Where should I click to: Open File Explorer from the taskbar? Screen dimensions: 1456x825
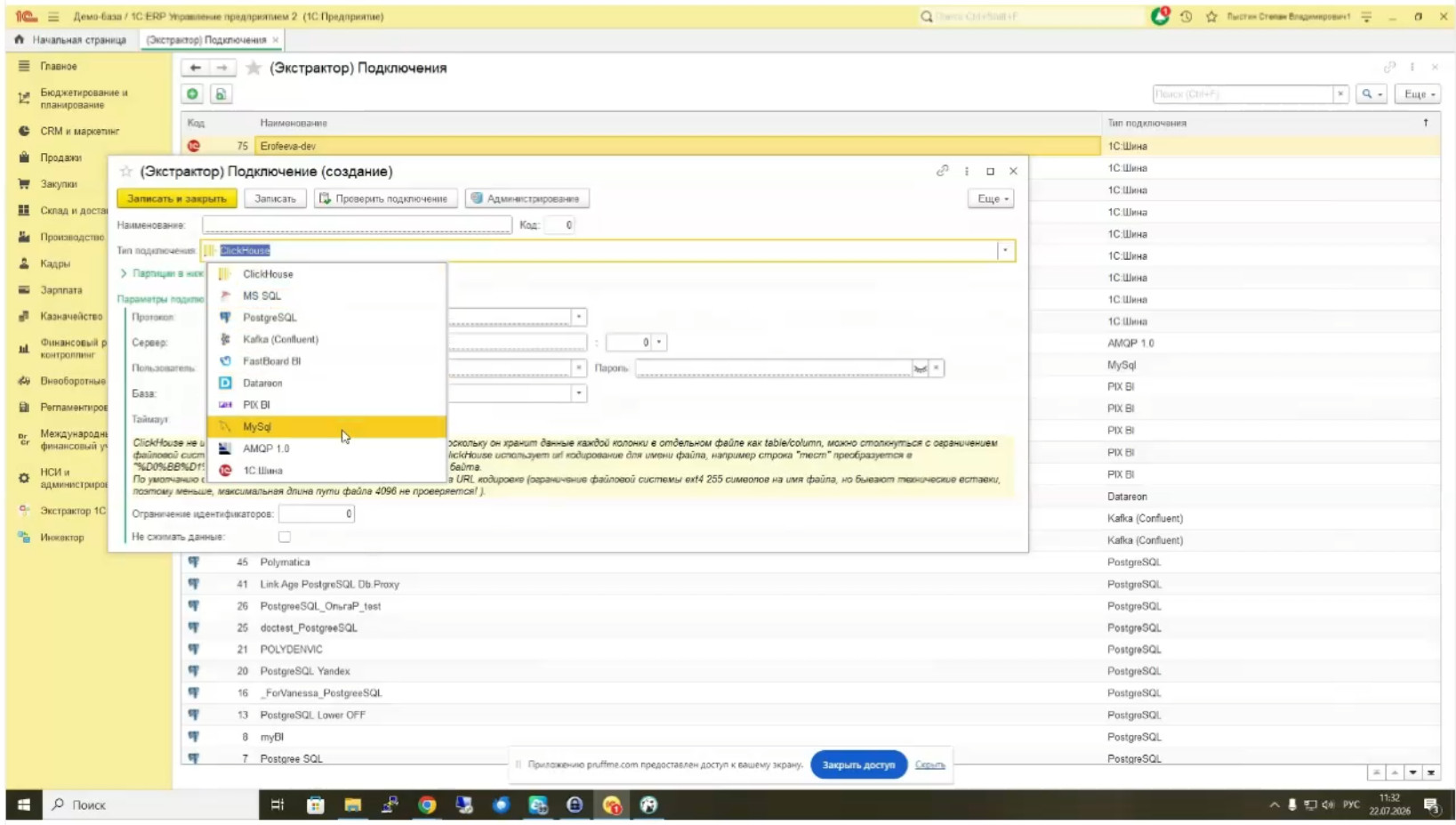(x=353, y=805)
